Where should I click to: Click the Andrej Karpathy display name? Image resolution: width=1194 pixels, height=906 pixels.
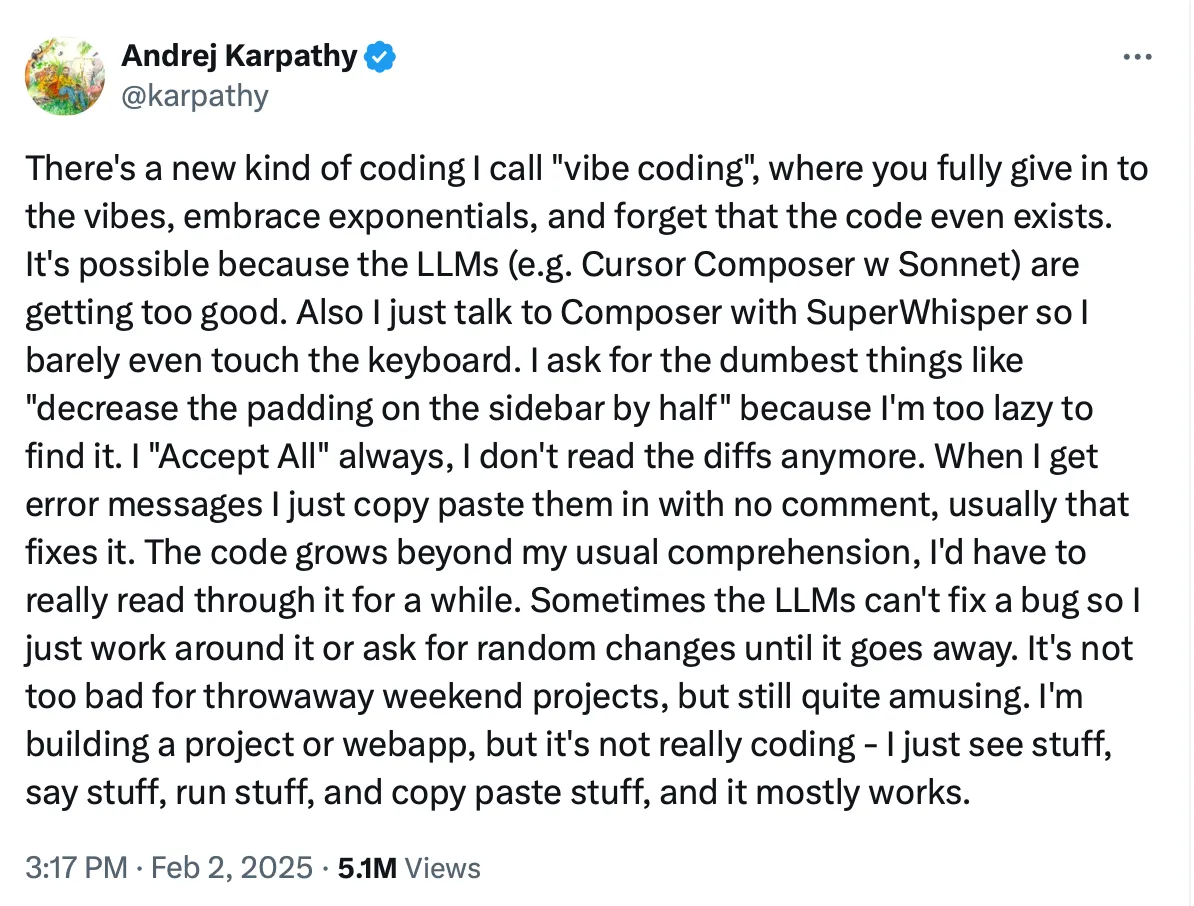[237, 56]
